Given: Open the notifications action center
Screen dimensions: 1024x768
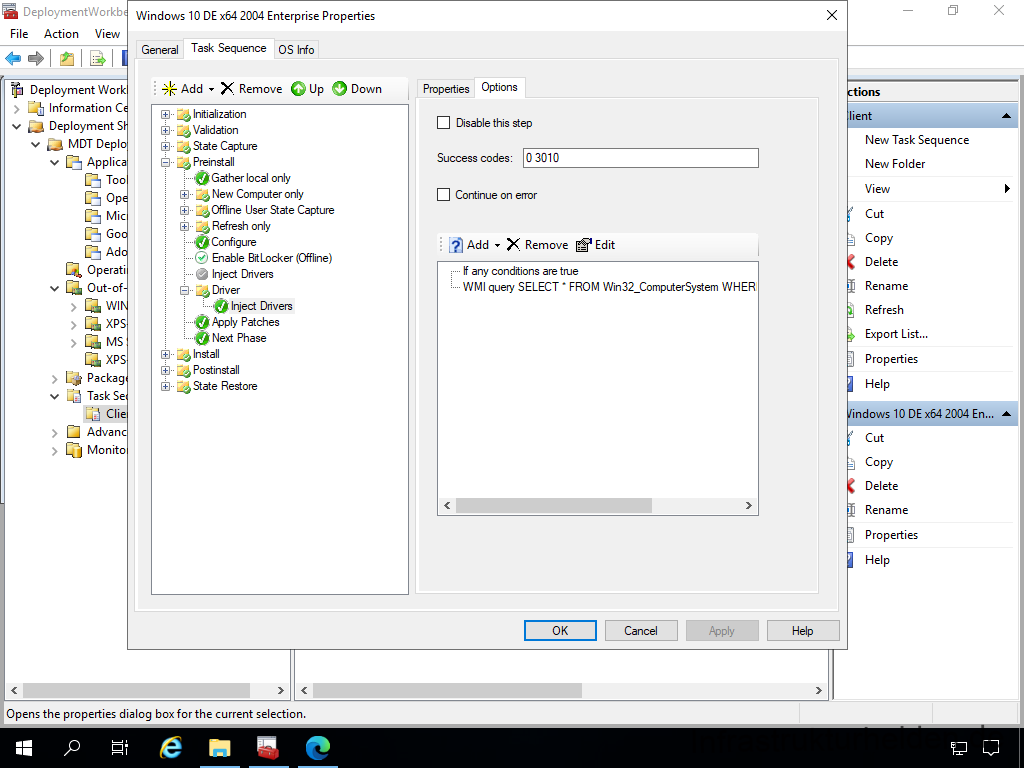Looking at the screenshot, I should [x=991, y=748].
